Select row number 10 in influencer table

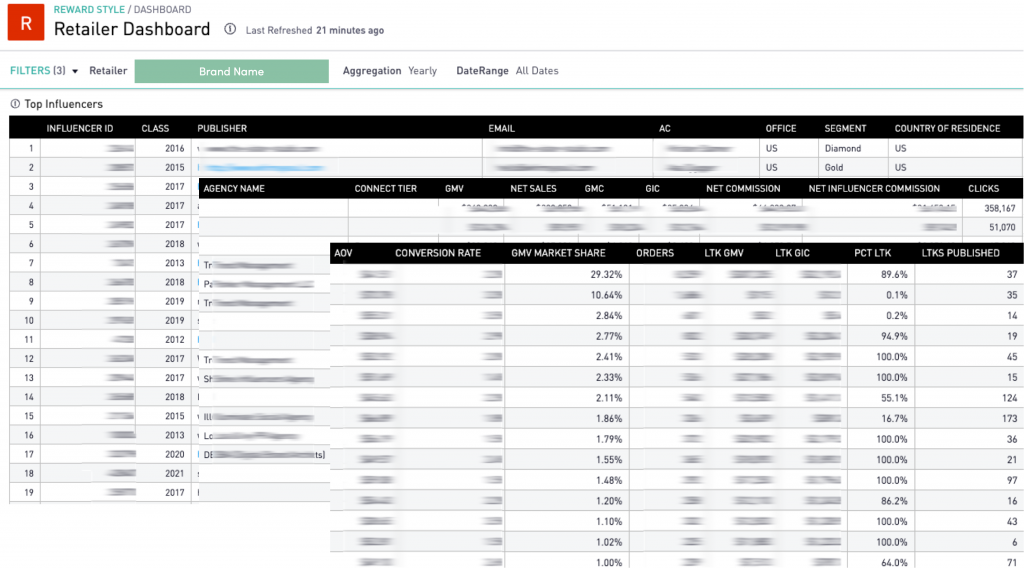(29, 321)
